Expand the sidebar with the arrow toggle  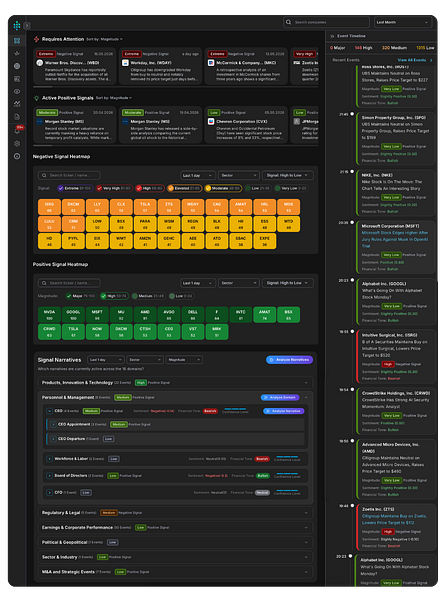click(x=27, y=26)
